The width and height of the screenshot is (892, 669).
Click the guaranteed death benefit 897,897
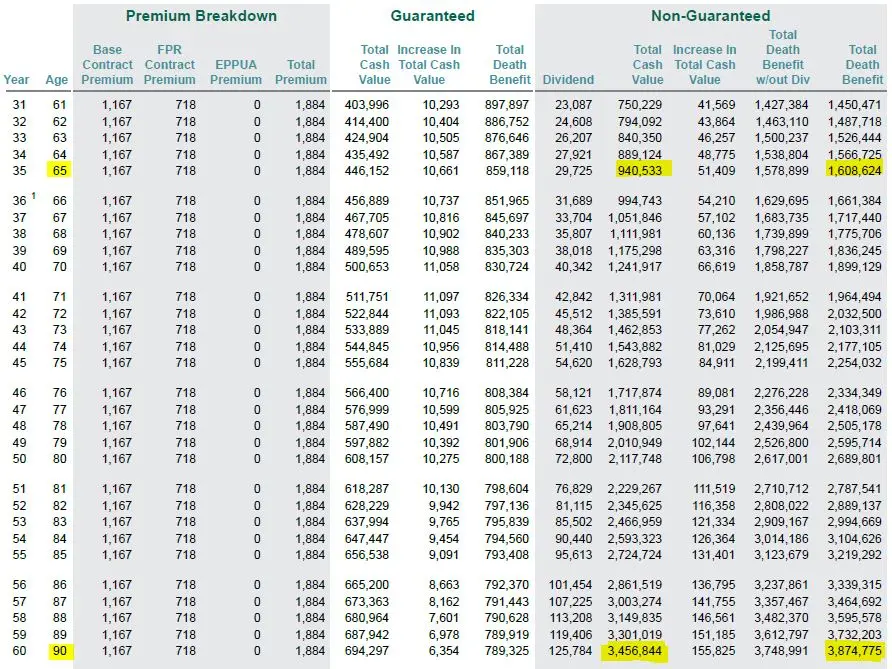(506, 105)
